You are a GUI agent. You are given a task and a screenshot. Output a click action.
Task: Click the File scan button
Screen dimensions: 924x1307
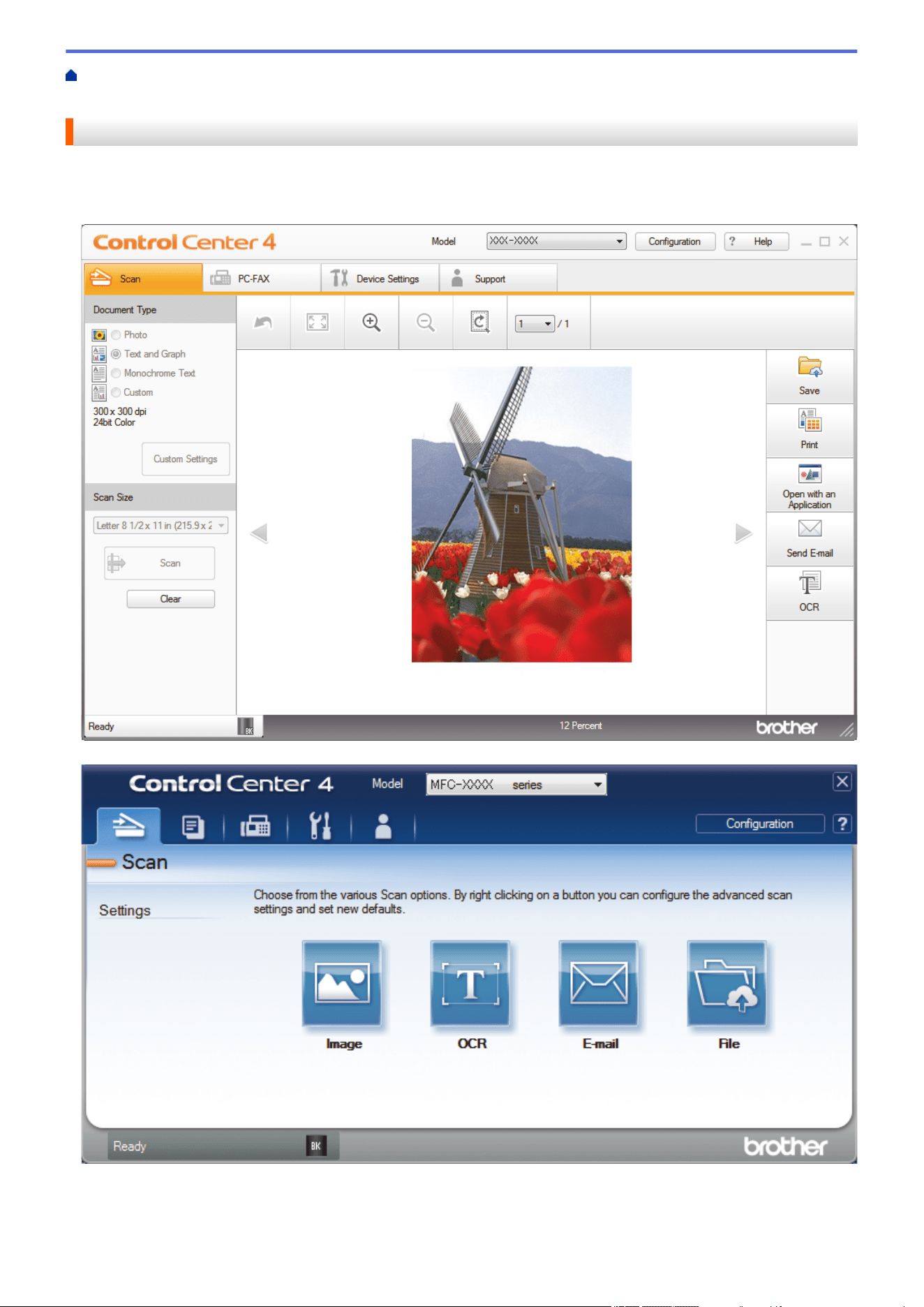pos(727,983)
